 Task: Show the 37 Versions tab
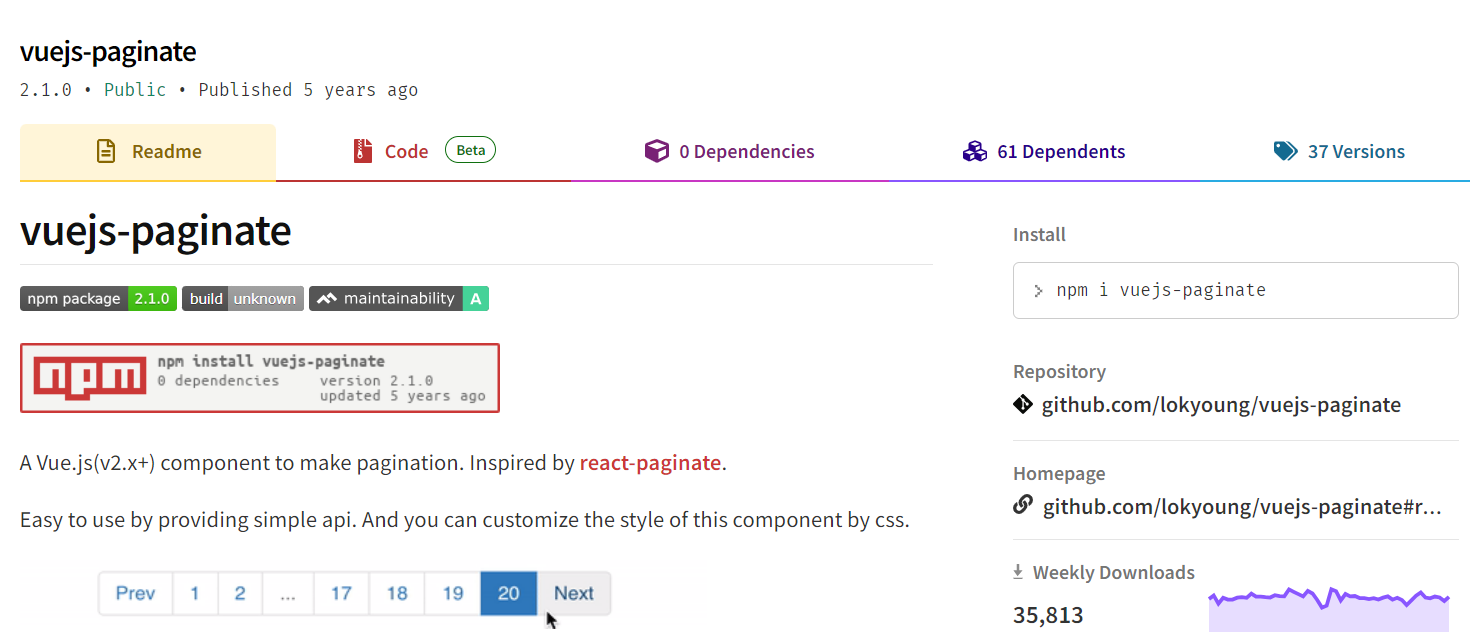1339,152
